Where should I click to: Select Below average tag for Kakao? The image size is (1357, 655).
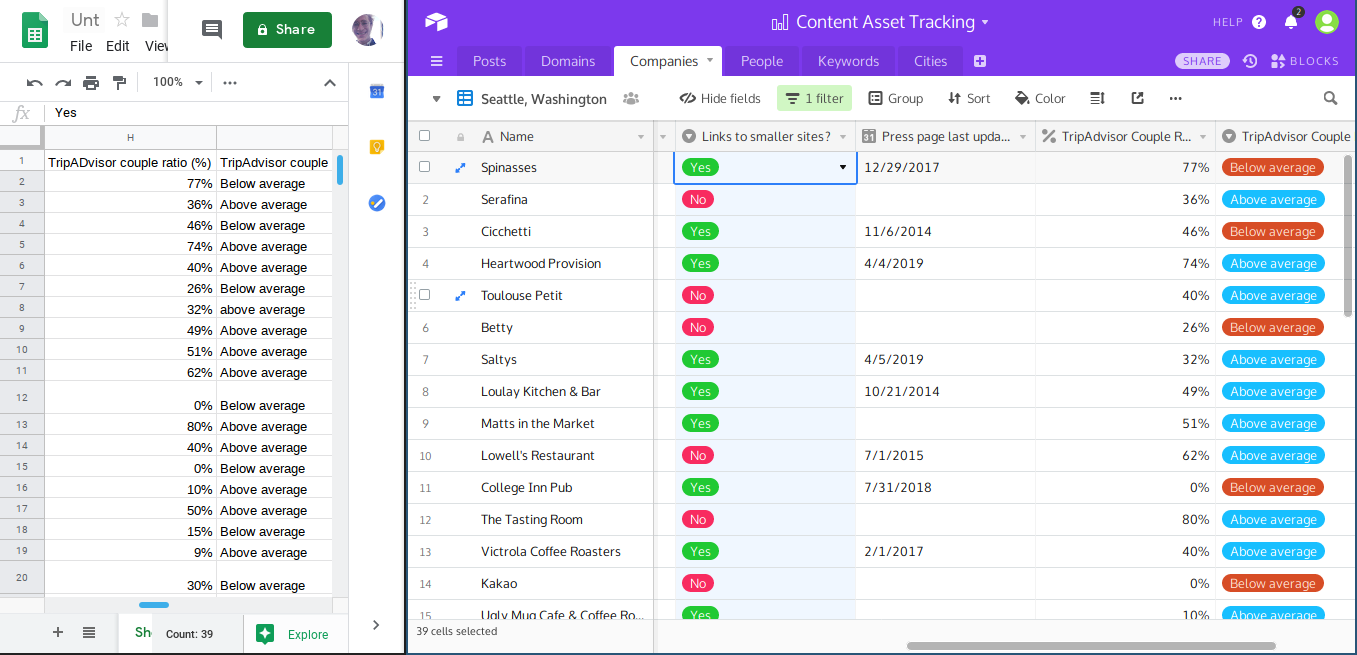click(1272, 583)
